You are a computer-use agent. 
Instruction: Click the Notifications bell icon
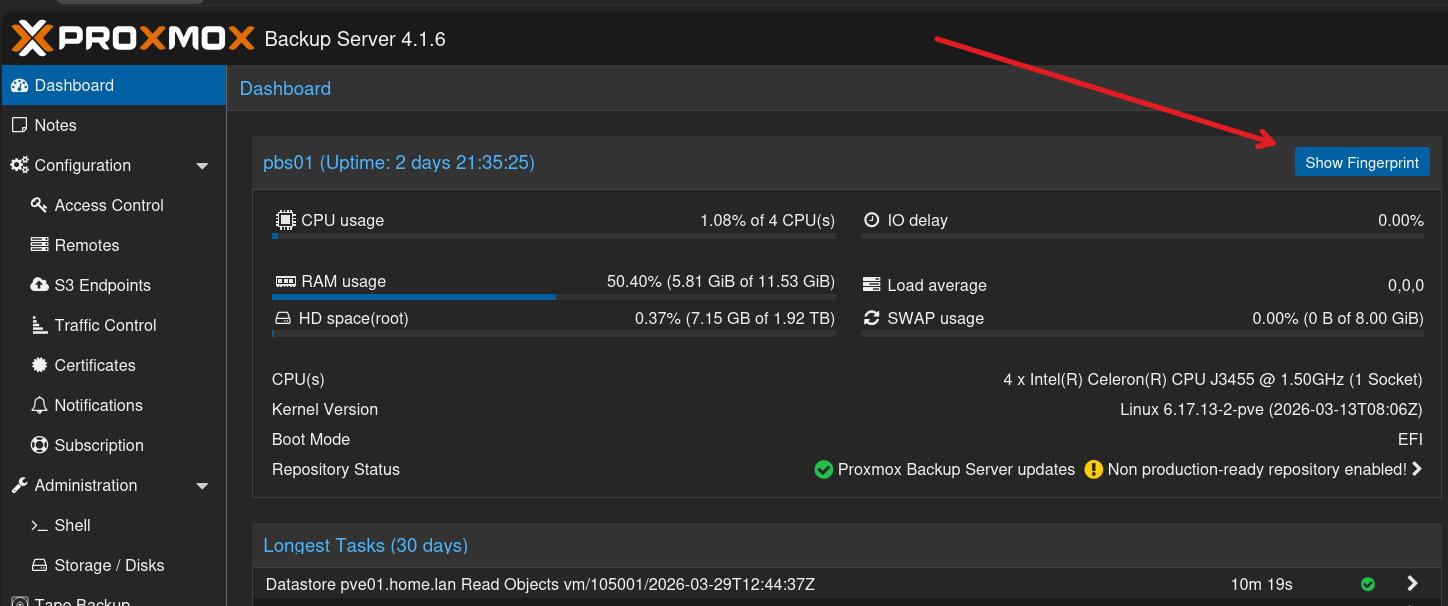[x=39, y=405]
